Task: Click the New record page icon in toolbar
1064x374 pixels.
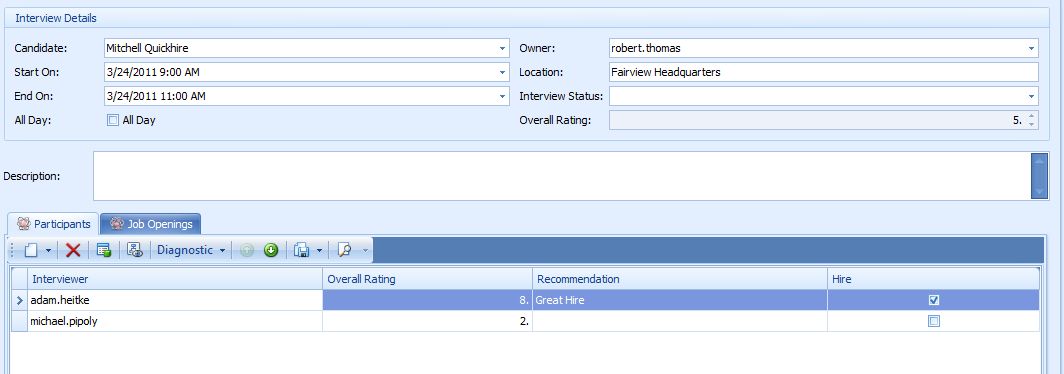Action: coord(31,250)
